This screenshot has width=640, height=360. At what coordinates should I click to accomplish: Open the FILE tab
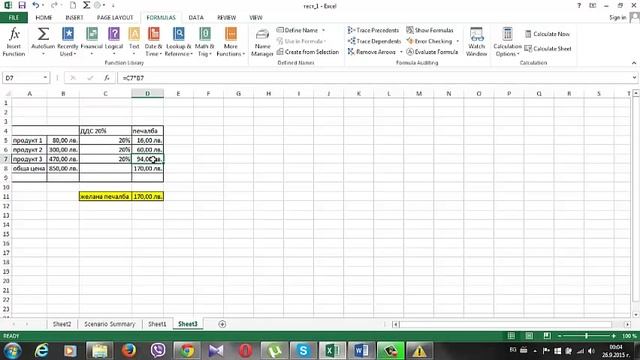[x=14, y=18]
